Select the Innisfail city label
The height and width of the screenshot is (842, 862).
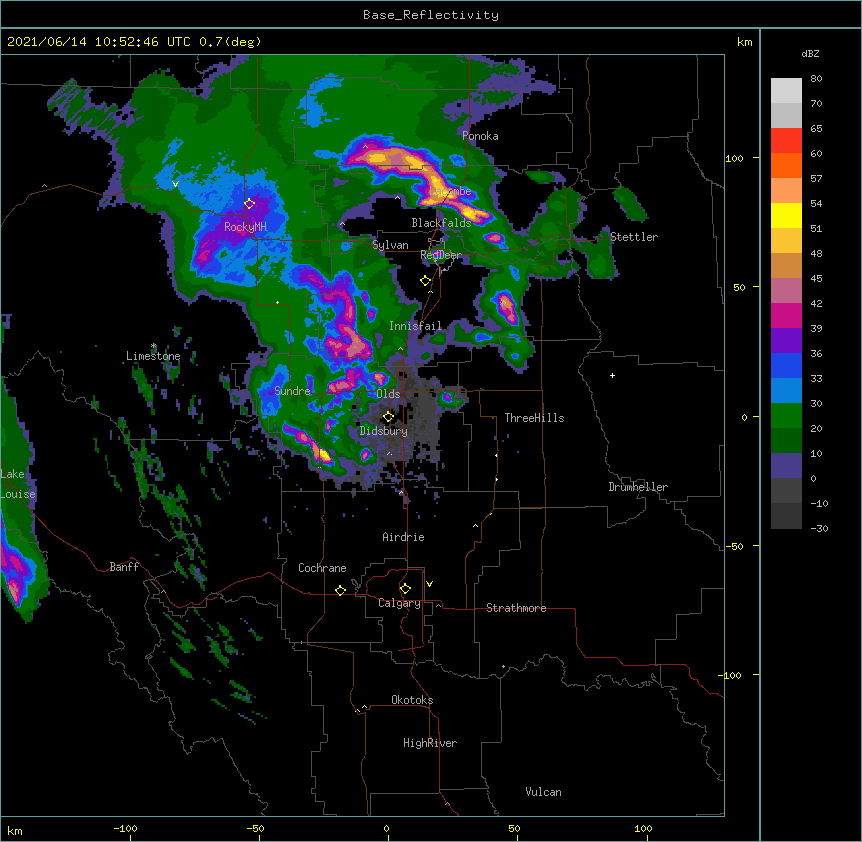(x=415, y=326)
